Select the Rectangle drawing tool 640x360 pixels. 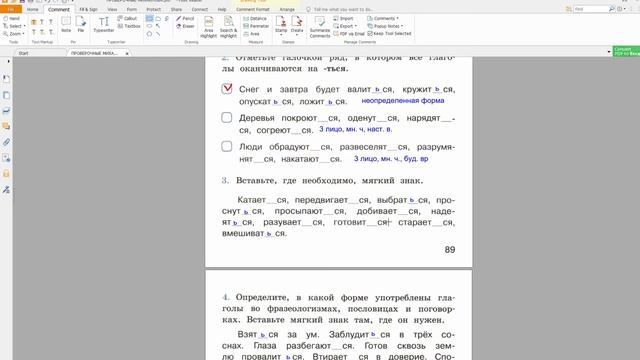(x=149, y=18)
